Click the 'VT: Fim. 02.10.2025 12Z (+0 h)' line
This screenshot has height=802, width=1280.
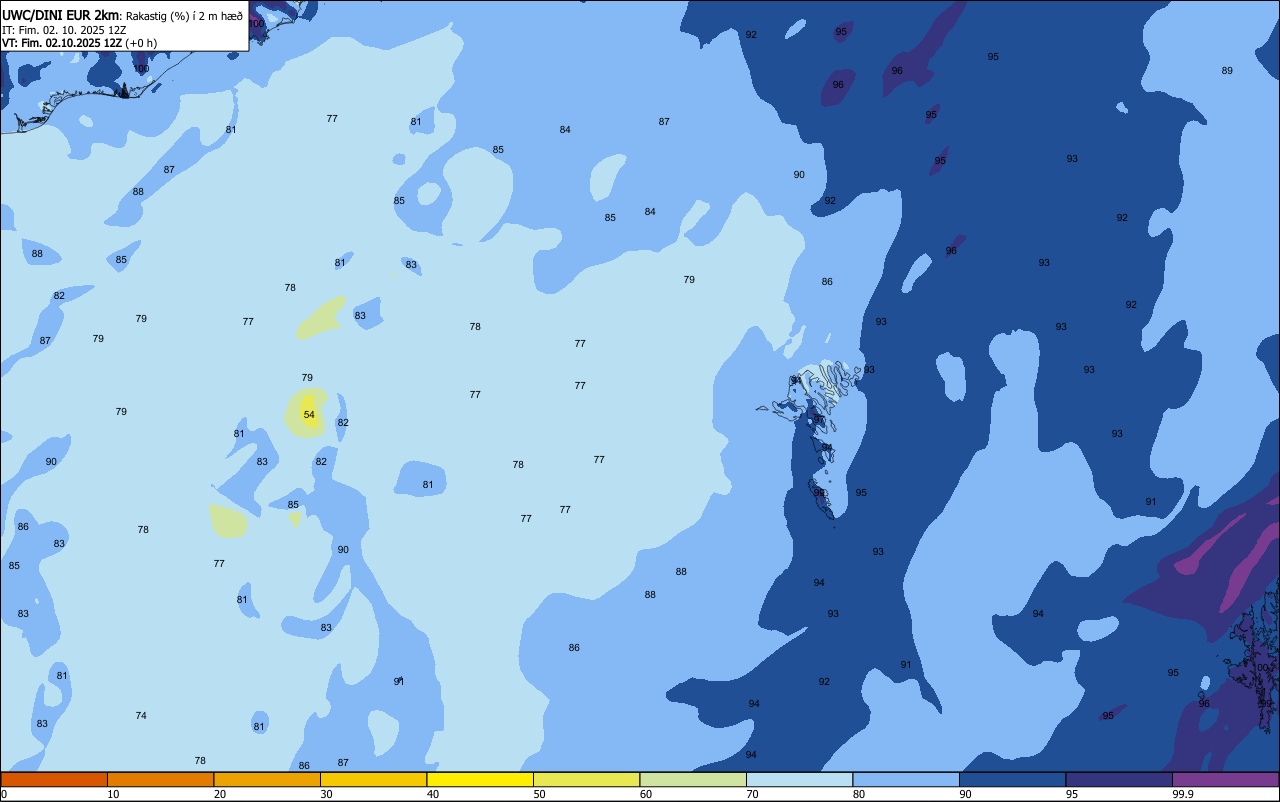79,43
